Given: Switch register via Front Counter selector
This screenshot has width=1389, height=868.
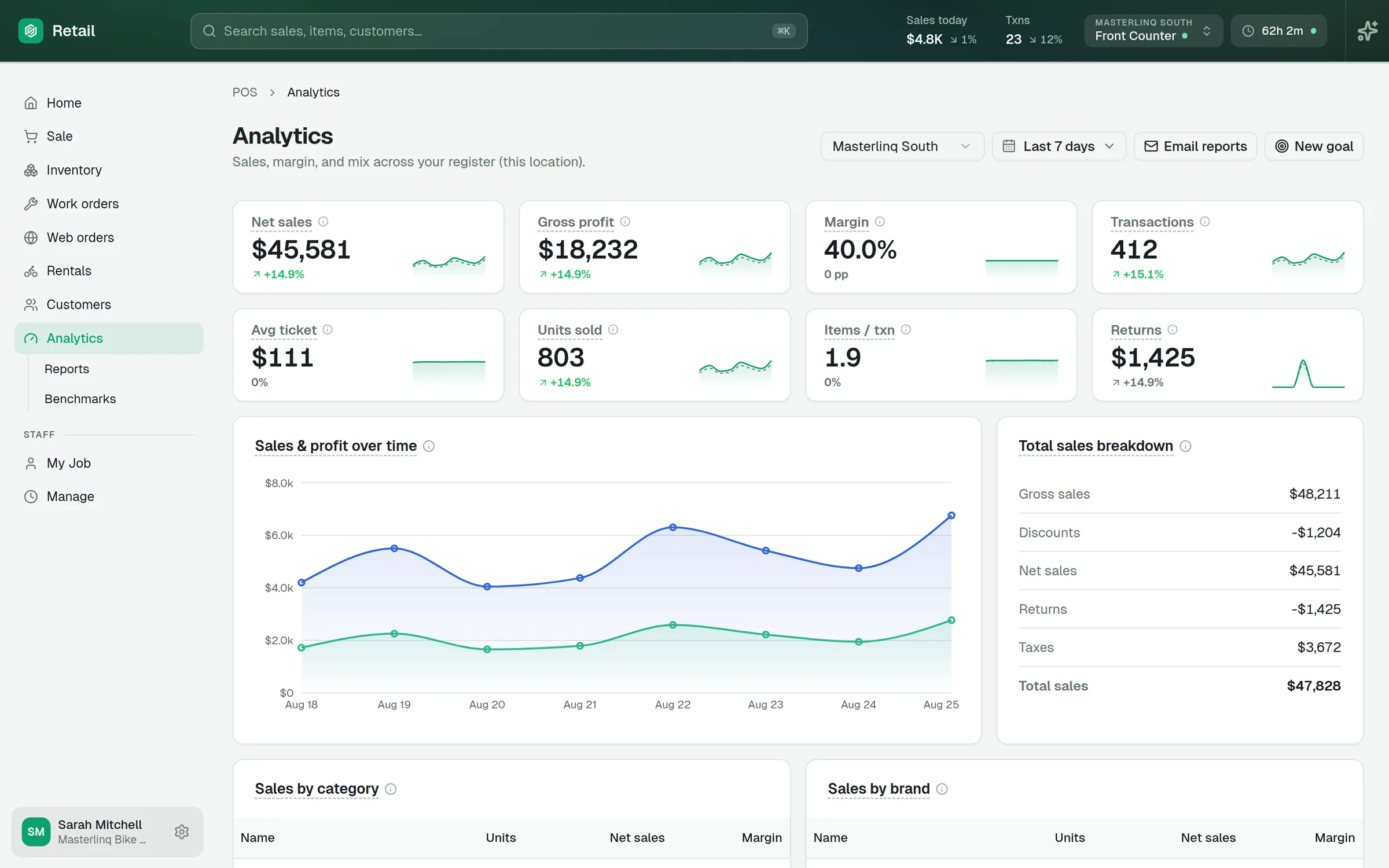Looking at the screenshot, I should pyautogui.click(x=1153, y=31).
